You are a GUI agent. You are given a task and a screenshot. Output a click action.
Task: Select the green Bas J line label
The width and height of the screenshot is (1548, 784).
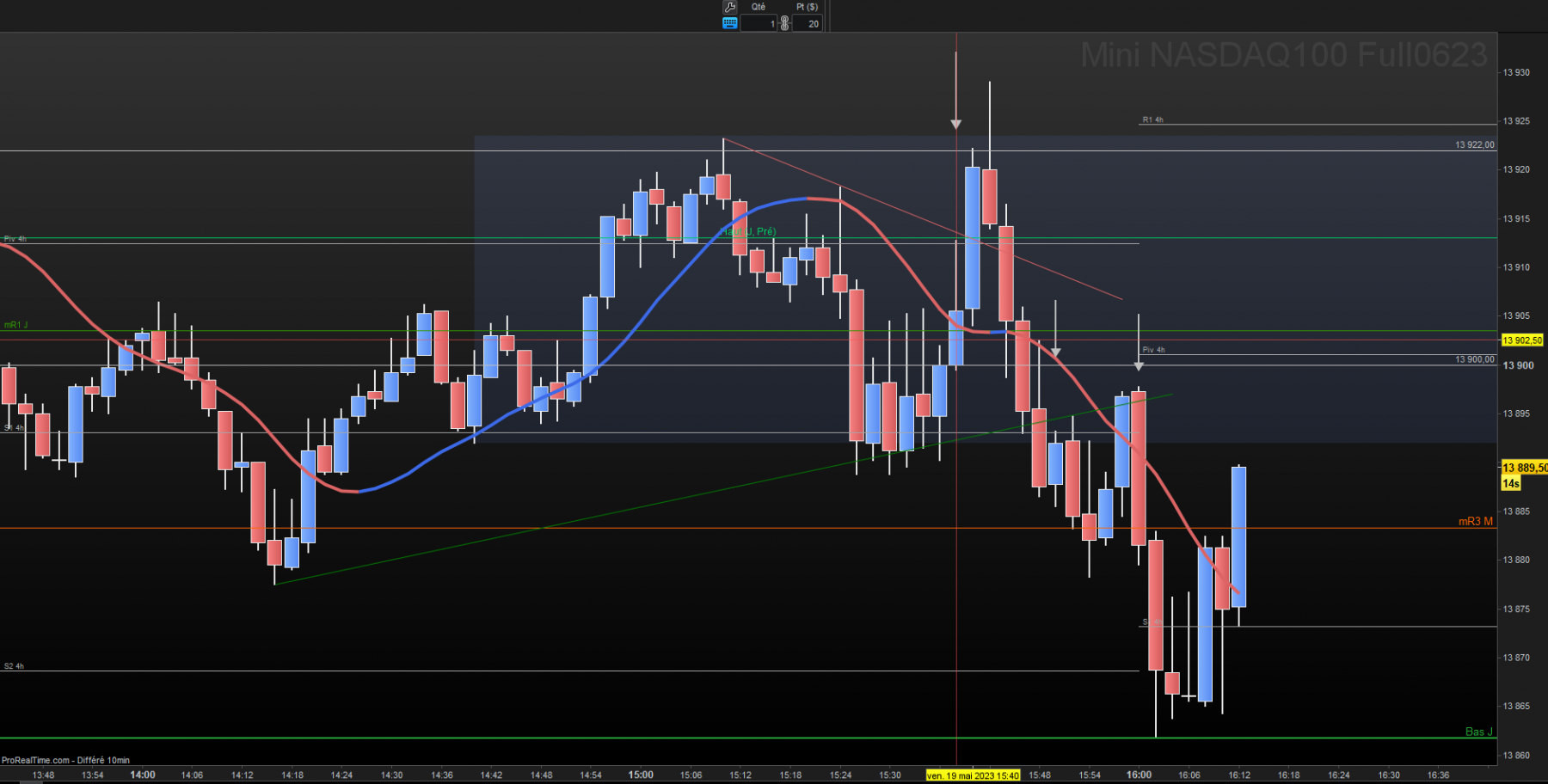[x=1479, y=732]
